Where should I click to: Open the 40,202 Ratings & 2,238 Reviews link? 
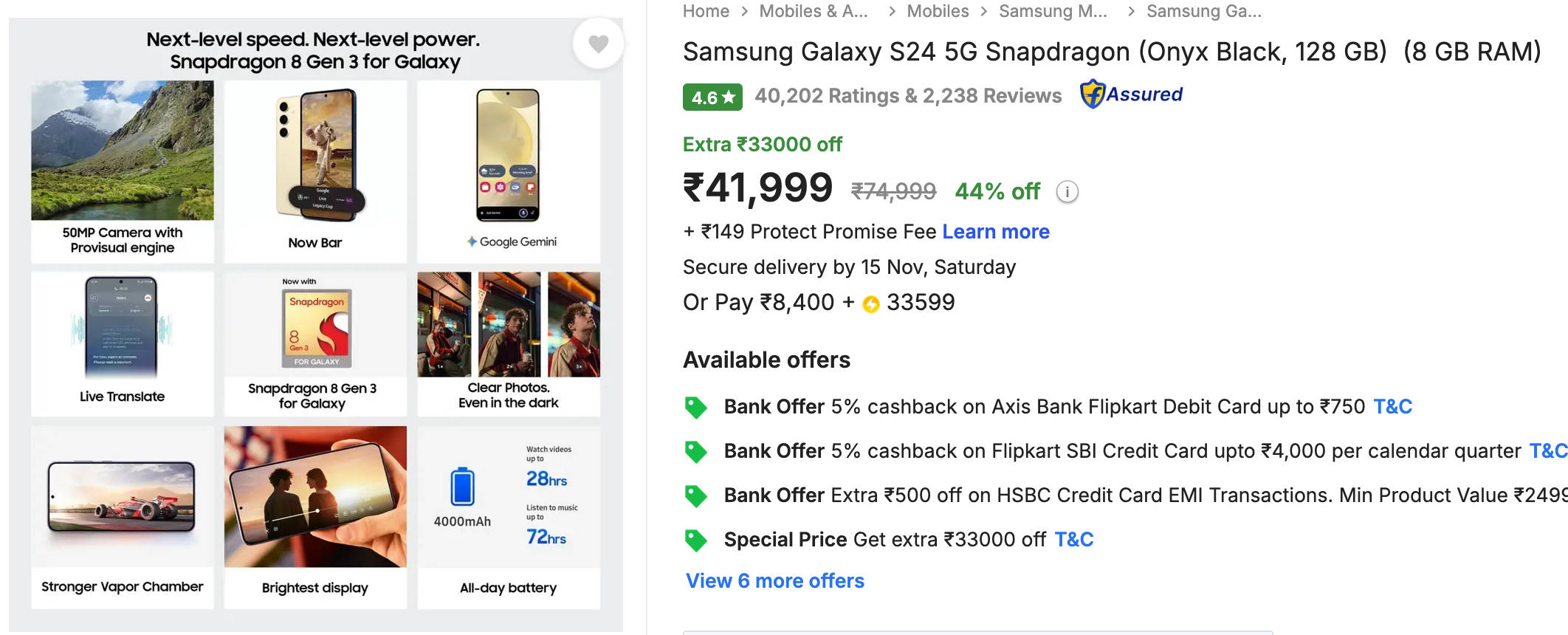[908, 96]
